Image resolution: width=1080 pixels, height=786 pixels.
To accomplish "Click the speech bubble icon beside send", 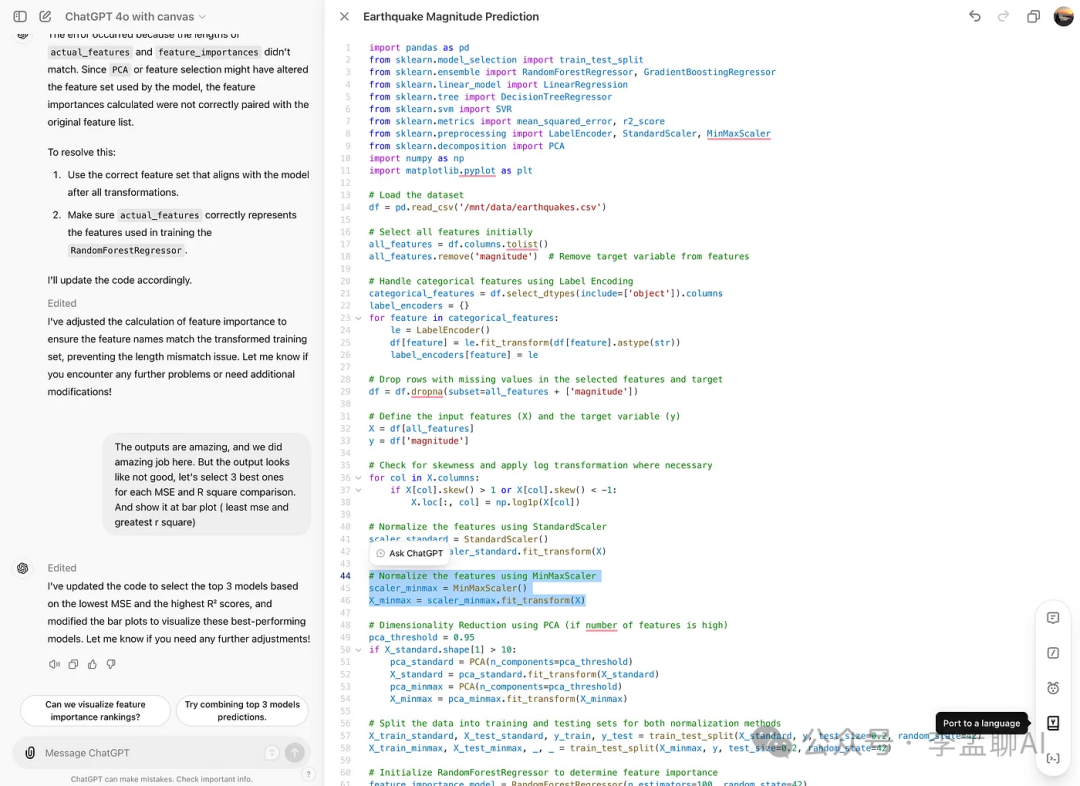I will (272, 753).
